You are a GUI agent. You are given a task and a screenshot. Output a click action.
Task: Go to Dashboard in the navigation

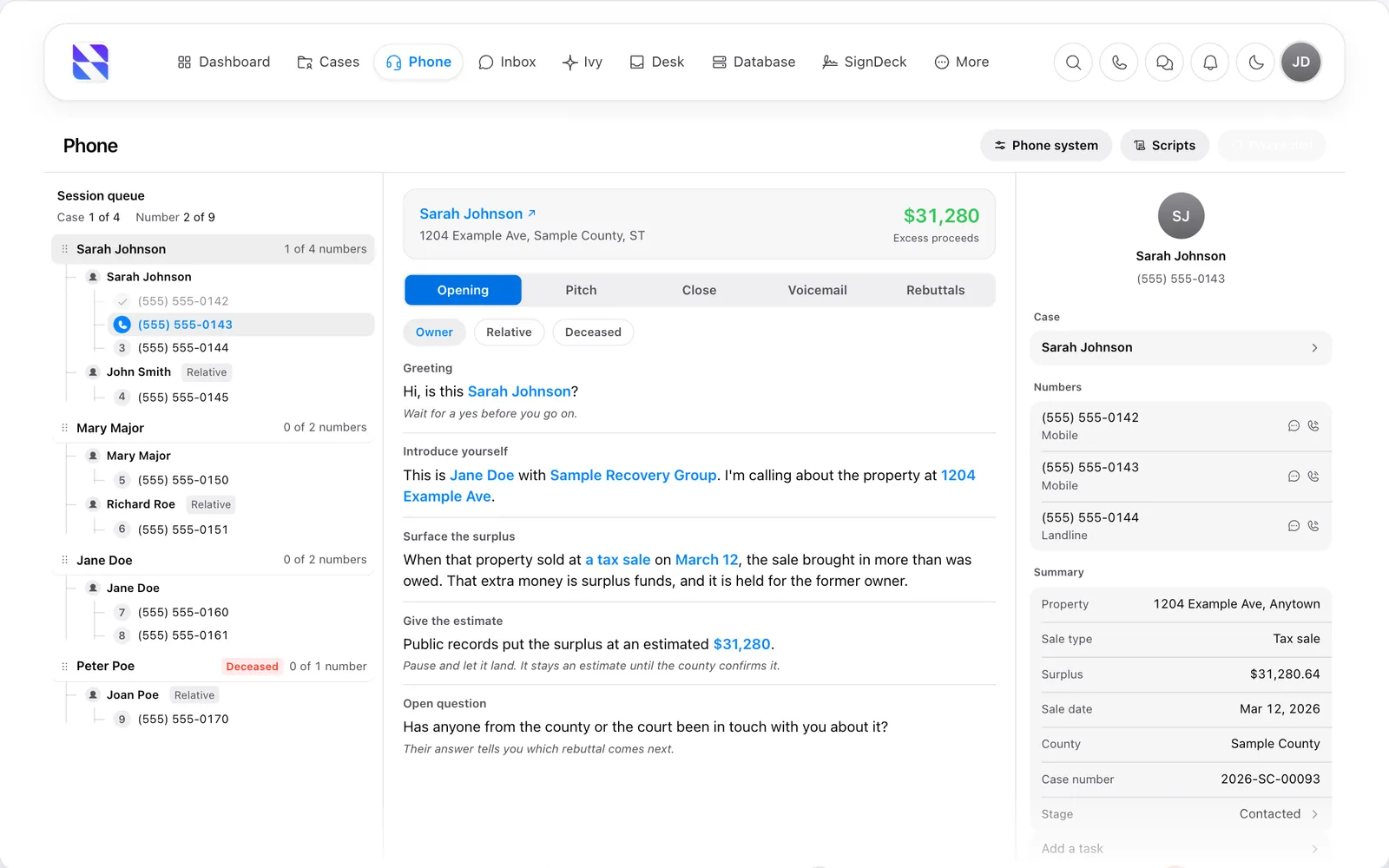(x=224, y=62)
